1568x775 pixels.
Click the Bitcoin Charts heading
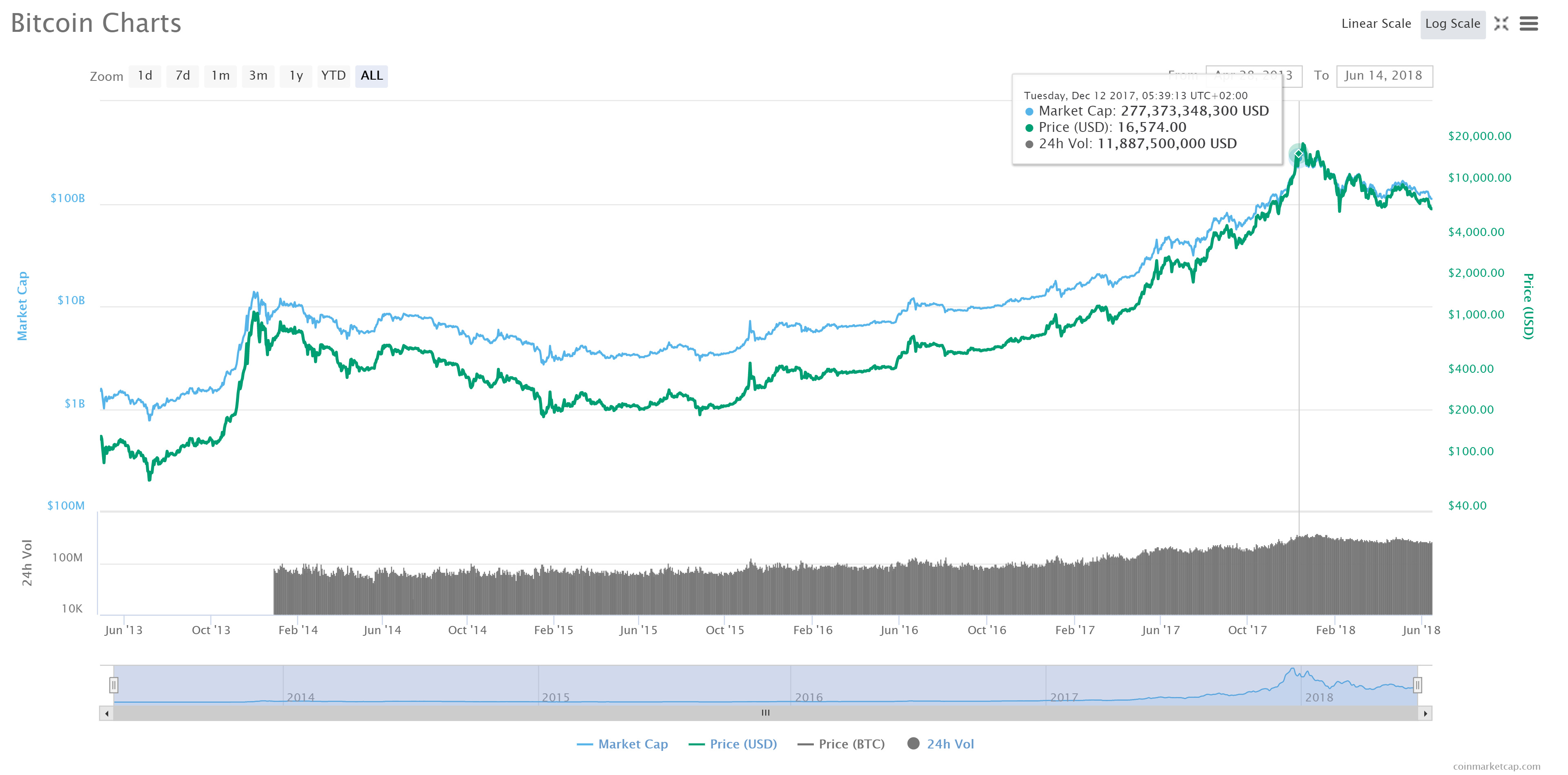96,23
